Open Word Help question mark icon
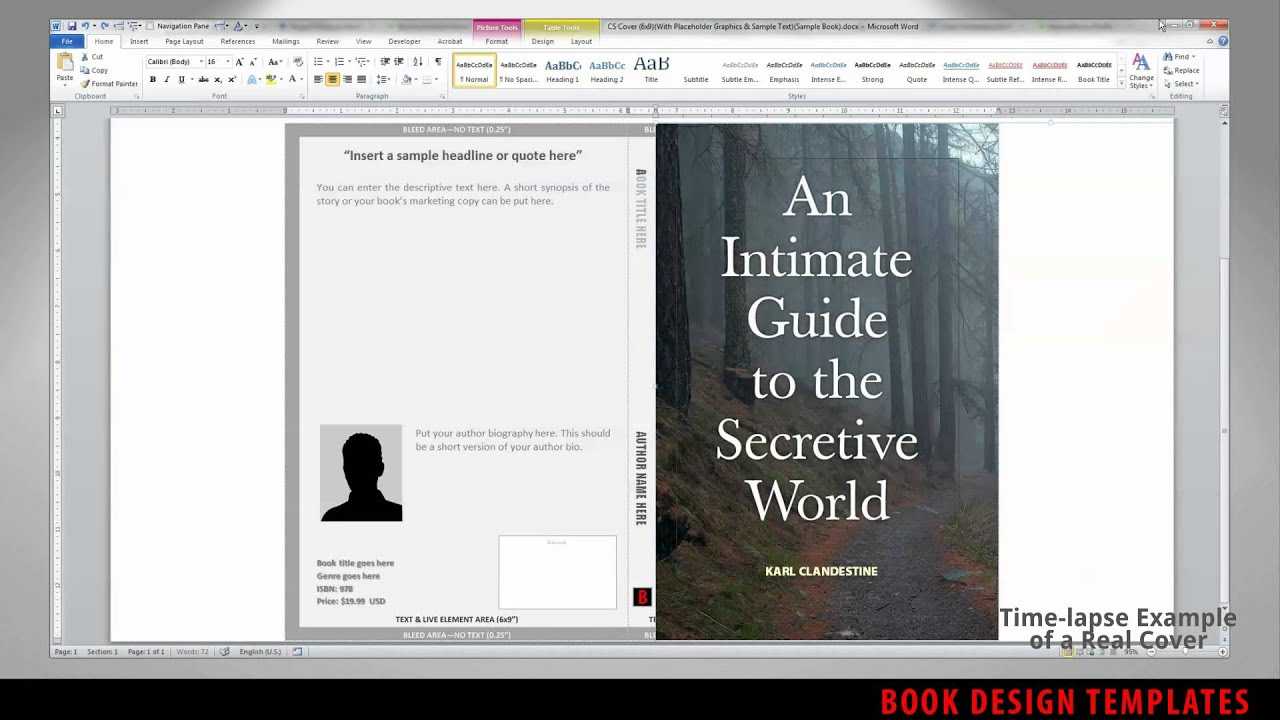This screenshot has width=1280, height=720. 1223,42
